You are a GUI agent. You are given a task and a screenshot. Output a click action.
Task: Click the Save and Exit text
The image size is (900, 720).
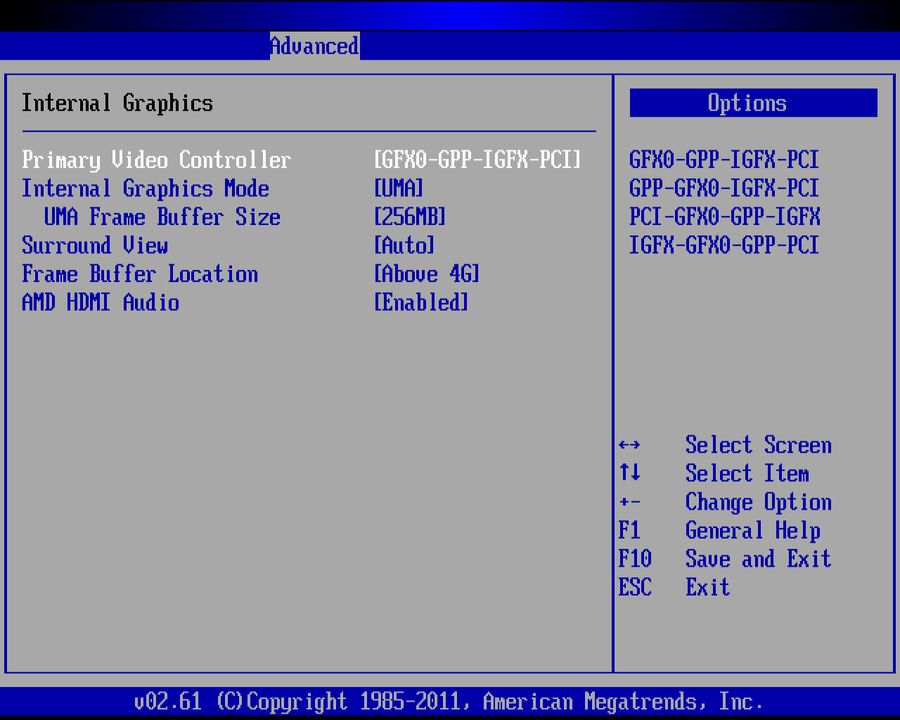758,559
